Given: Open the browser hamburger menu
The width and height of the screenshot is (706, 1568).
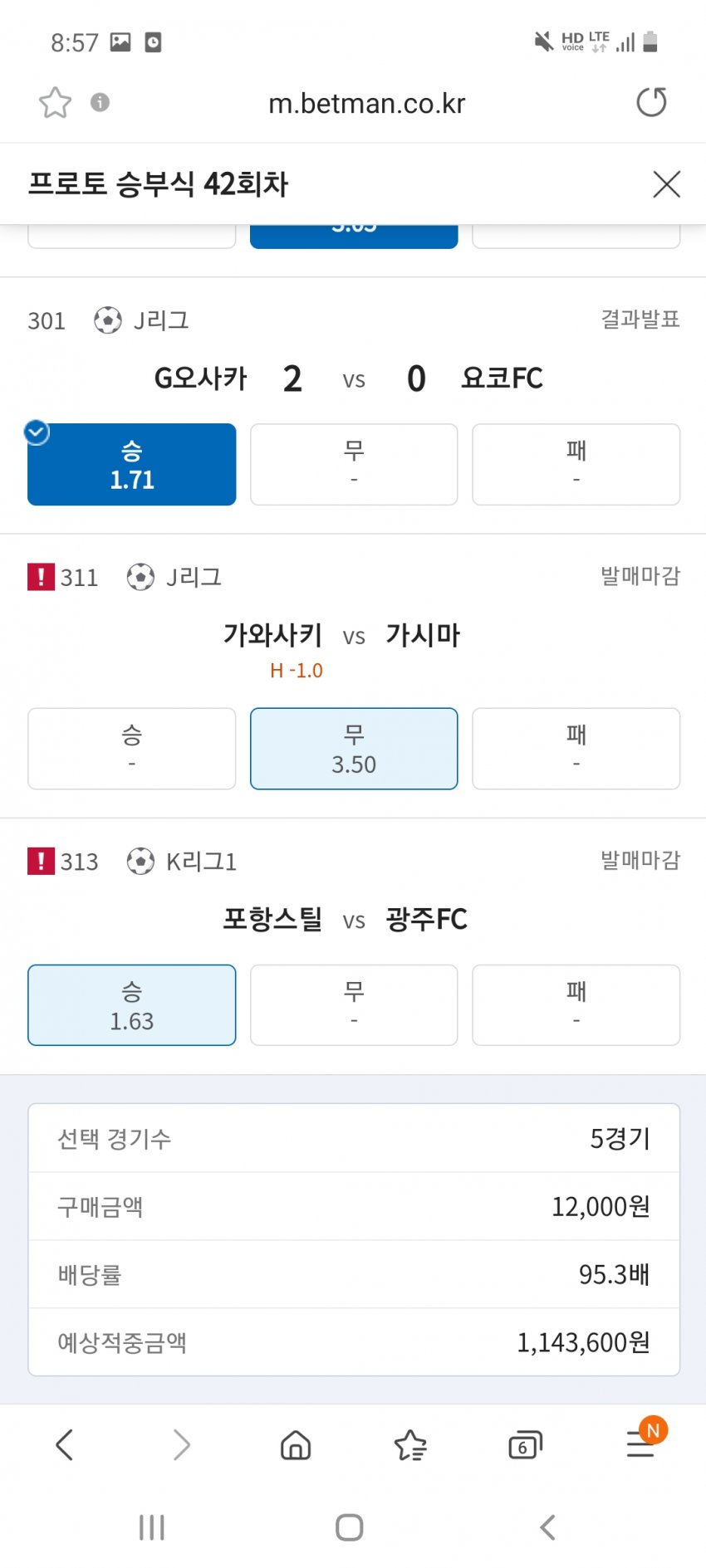Looking at the screenshot, I should [x=640, y=1445].
